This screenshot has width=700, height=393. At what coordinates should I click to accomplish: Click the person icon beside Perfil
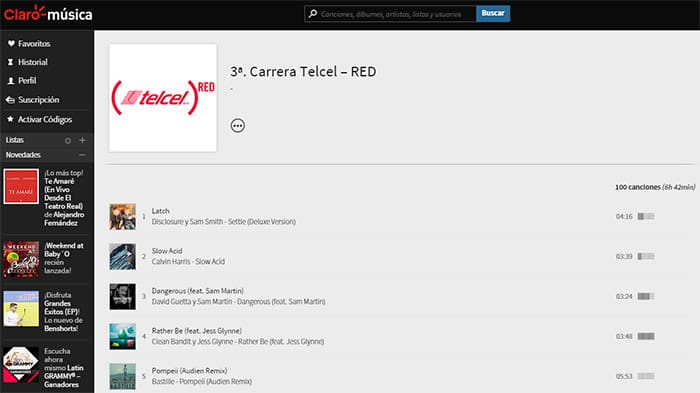pyautogui.click(x=11, y=81)
